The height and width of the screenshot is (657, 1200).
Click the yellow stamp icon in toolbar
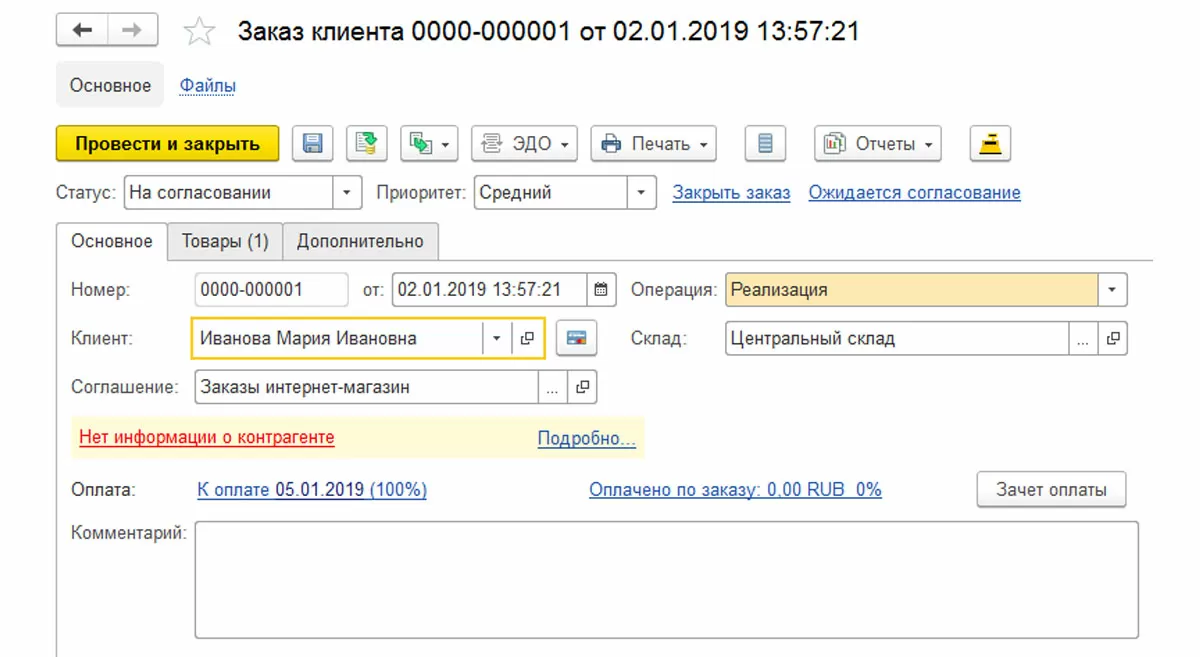click(990, 144)
